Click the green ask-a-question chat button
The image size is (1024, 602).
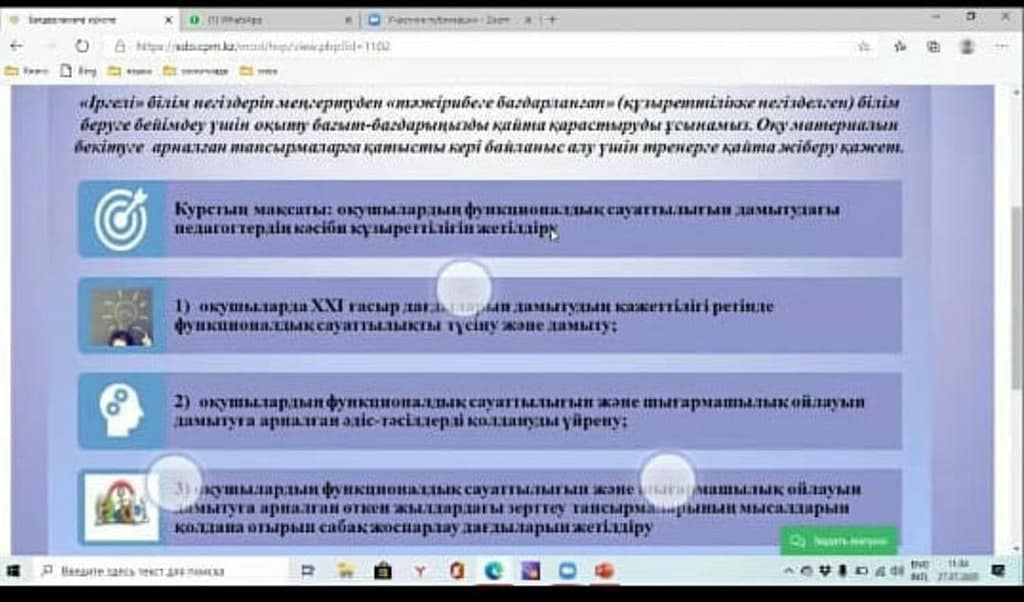[x=838, y=541]
